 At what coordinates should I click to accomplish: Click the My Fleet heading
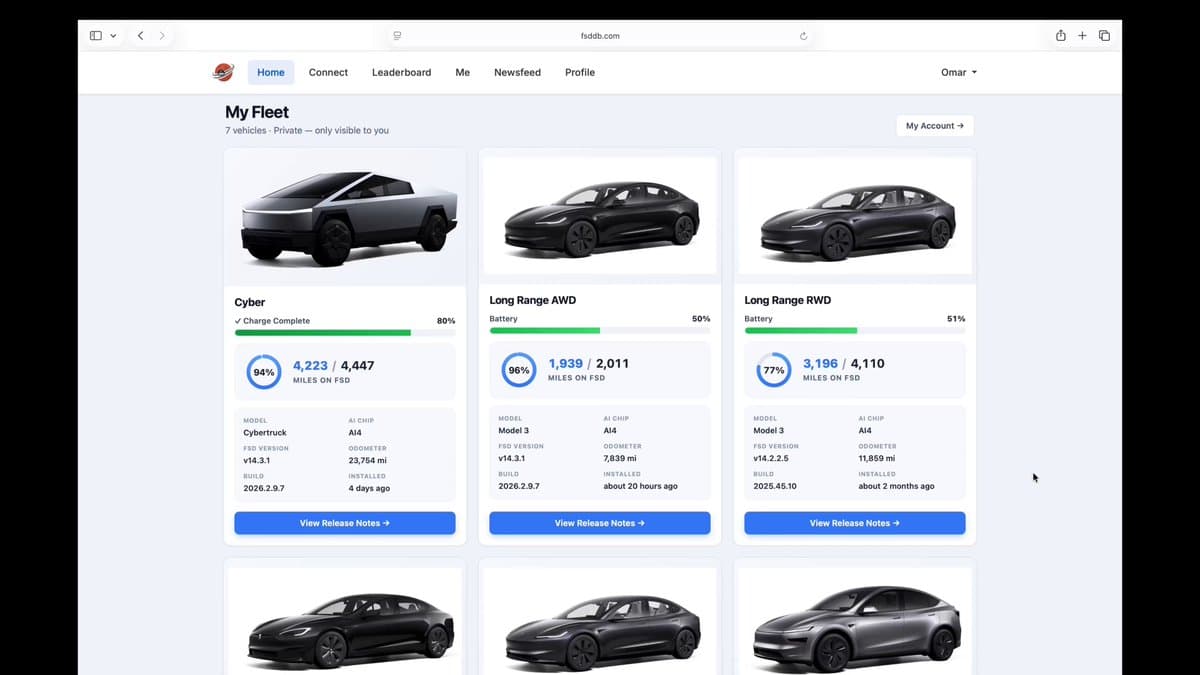pos(257,113)
